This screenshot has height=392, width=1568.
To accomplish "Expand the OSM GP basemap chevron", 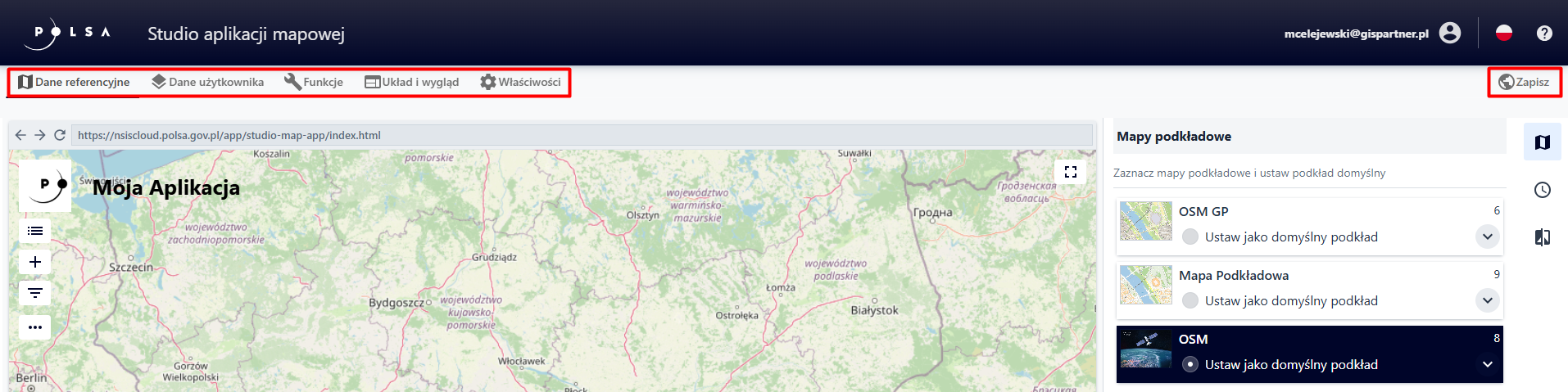I will tap(1488, 237).
